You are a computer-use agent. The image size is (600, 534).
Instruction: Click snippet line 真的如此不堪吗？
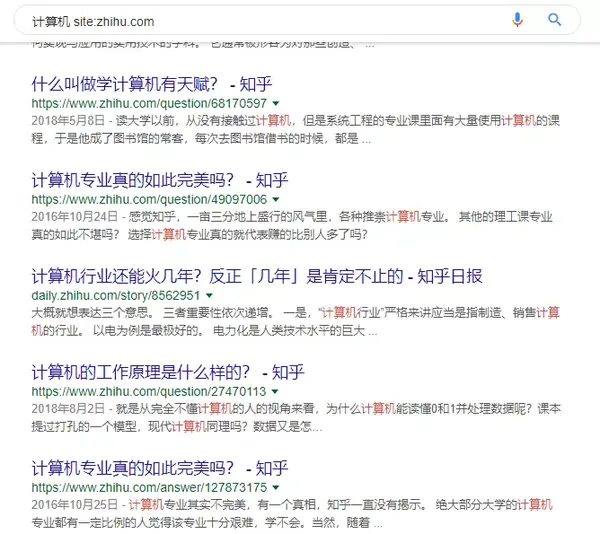(x=199, y=234)
